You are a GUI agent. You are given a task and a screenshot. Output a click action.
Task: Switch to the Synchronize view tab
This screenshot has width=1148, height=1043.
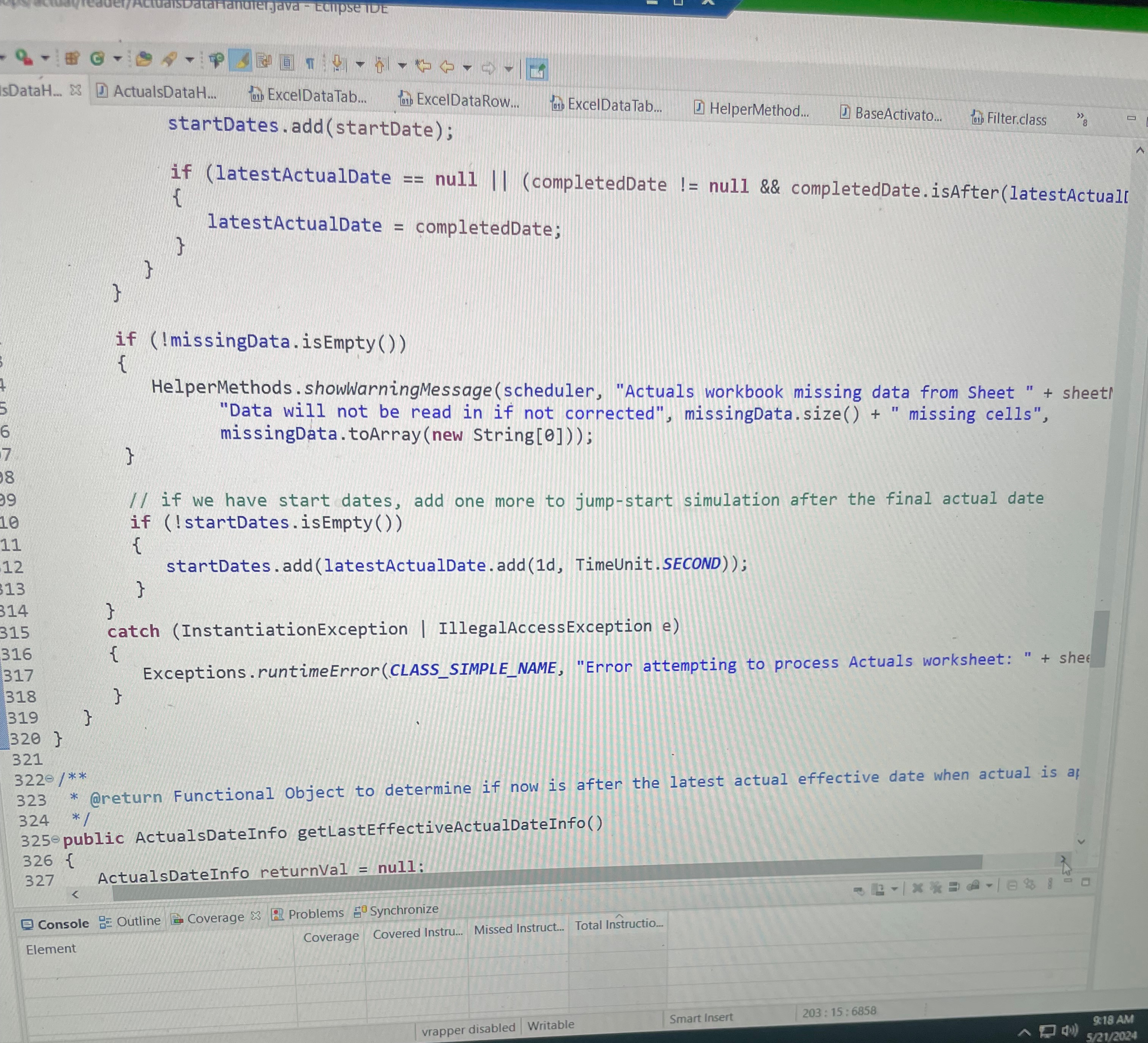click(396, 910)
